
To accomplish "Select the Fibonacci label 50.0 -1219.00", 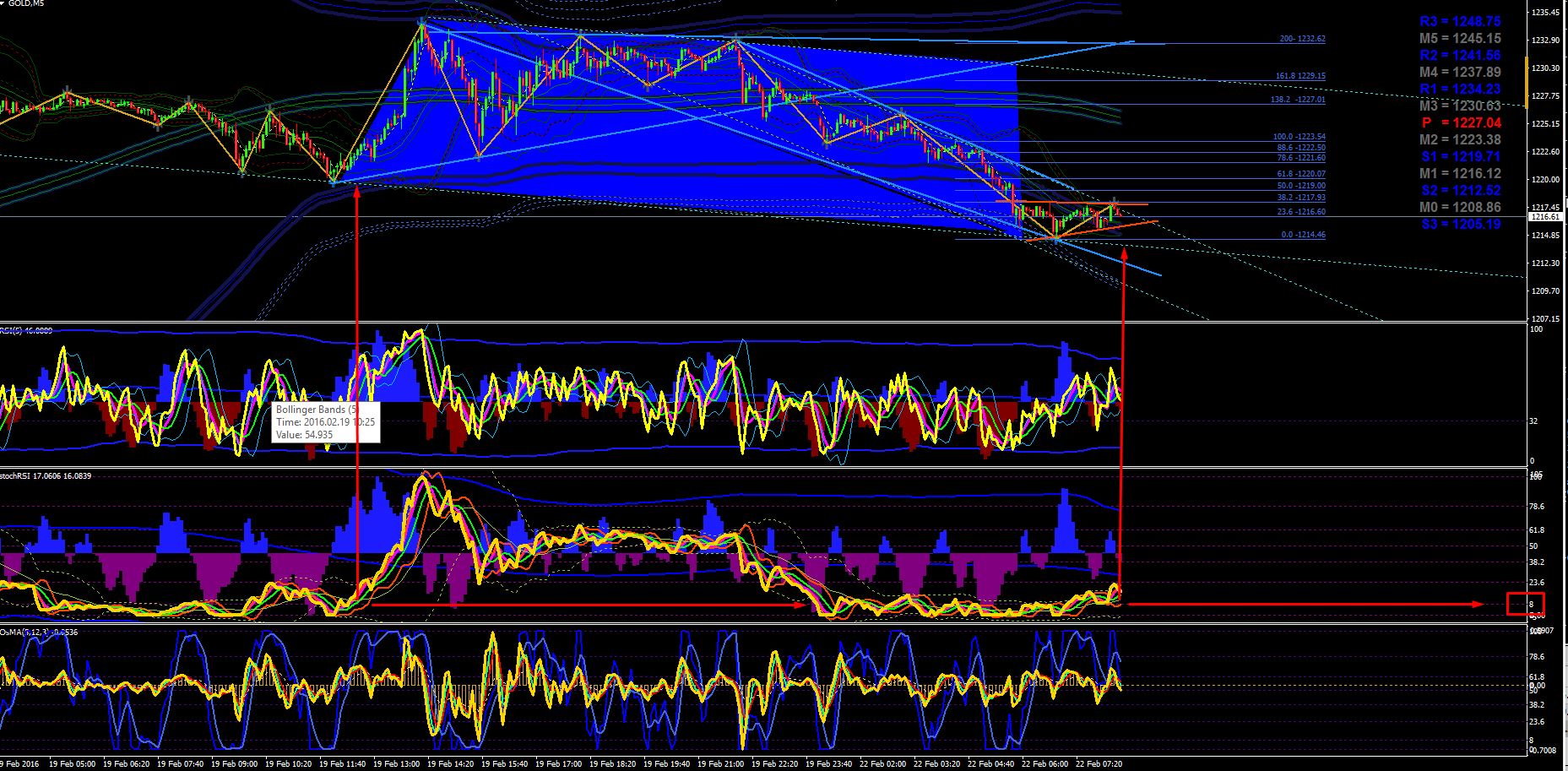I will tap(1300, 186).
